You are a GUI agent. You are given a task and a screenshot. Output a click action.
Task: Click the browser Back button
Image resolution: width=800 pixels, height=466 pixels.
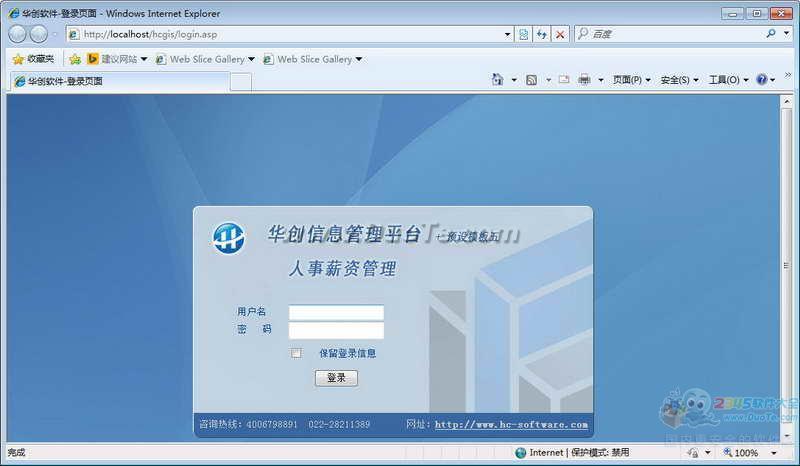point(17,34)
